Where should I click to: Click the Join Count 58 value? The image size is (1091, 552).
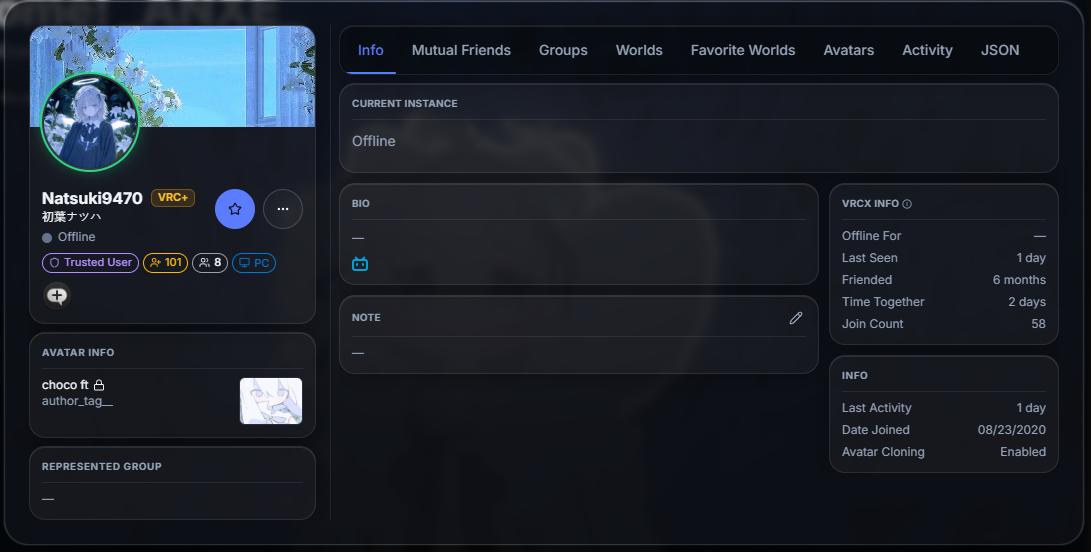point(1038,324)
